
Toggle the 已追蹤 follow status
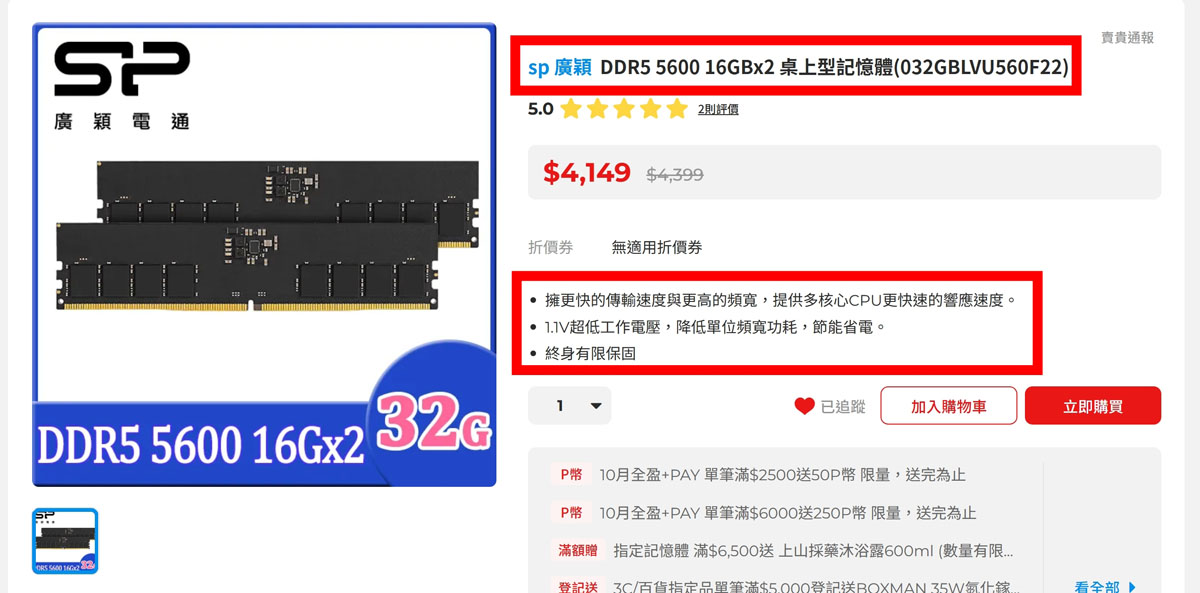point(829,406)
